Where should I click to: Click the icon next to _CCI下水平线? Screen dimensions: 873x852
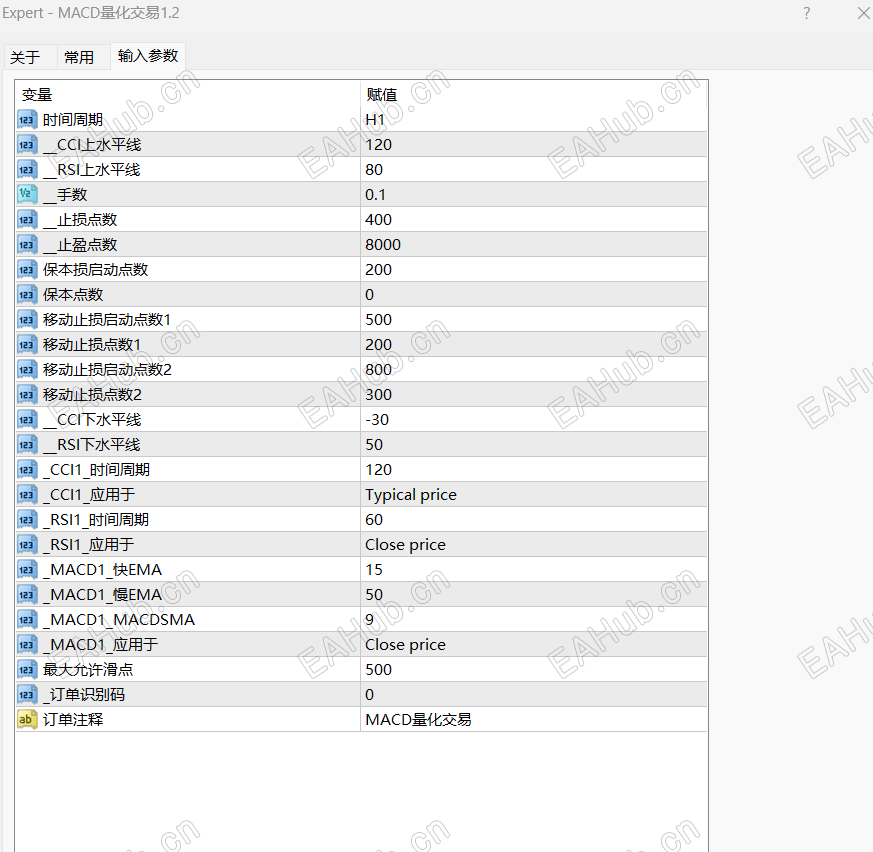pyautogui.click(x=27, y=419)
